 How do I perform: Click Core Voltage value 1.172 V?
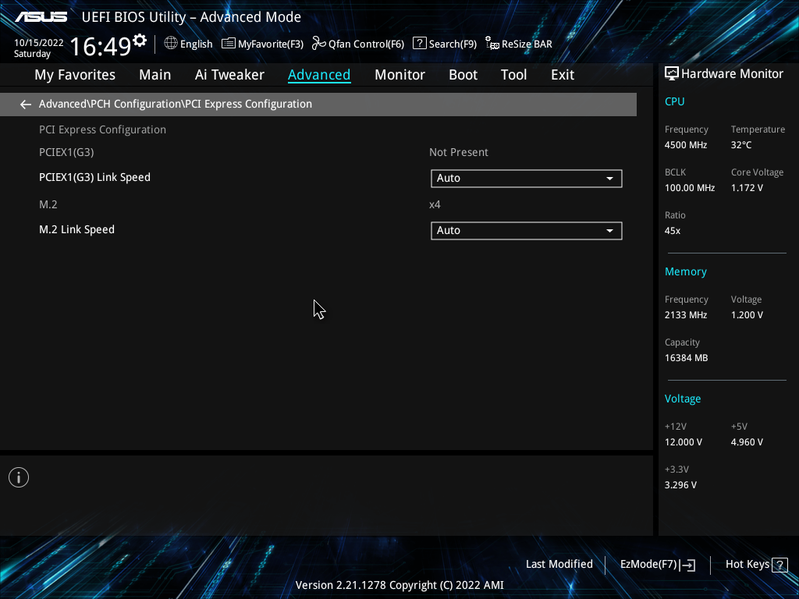tap(747, 188)
